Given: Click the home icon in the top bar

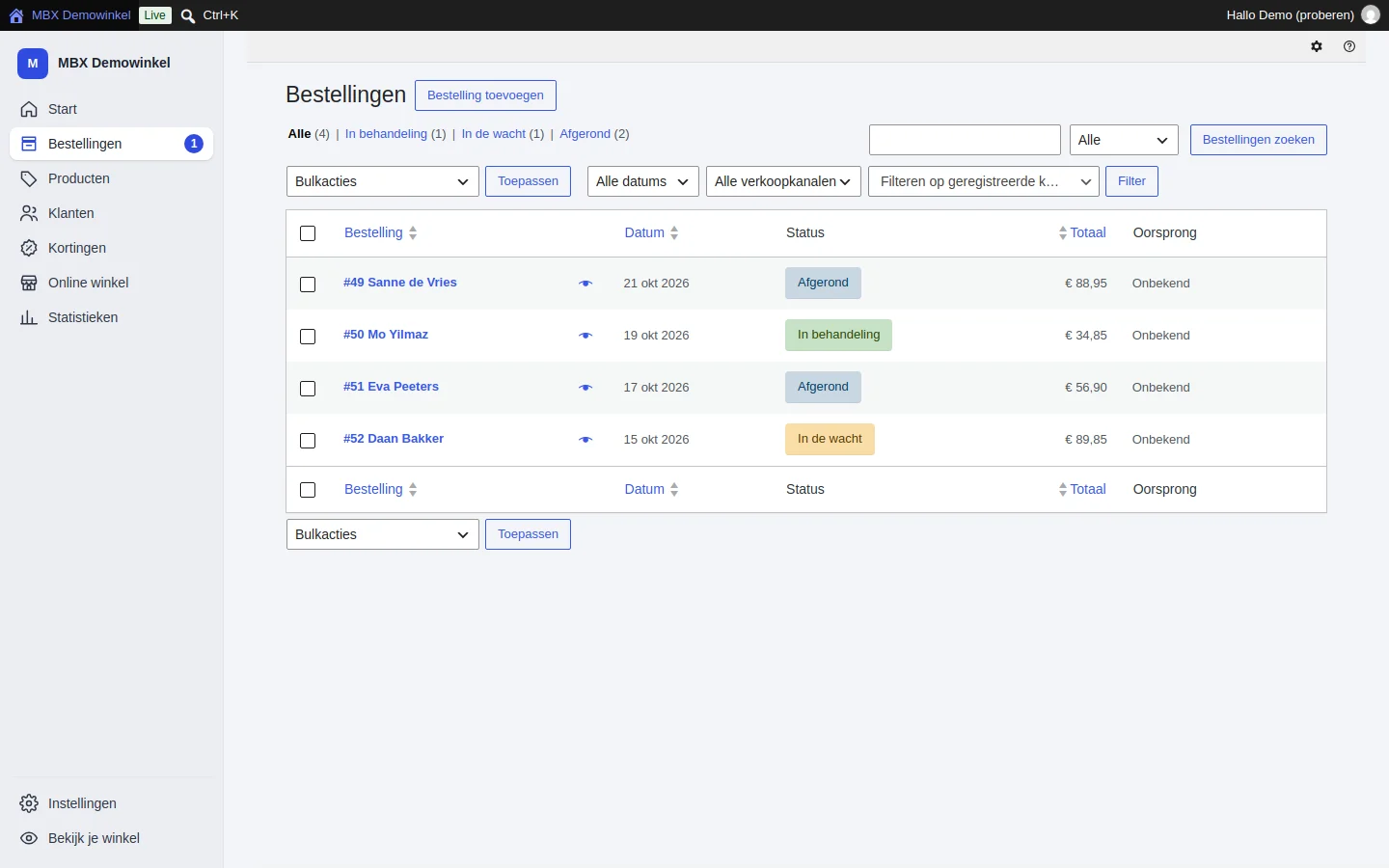Looking at the screenshot, I should (x=16, y=15).
